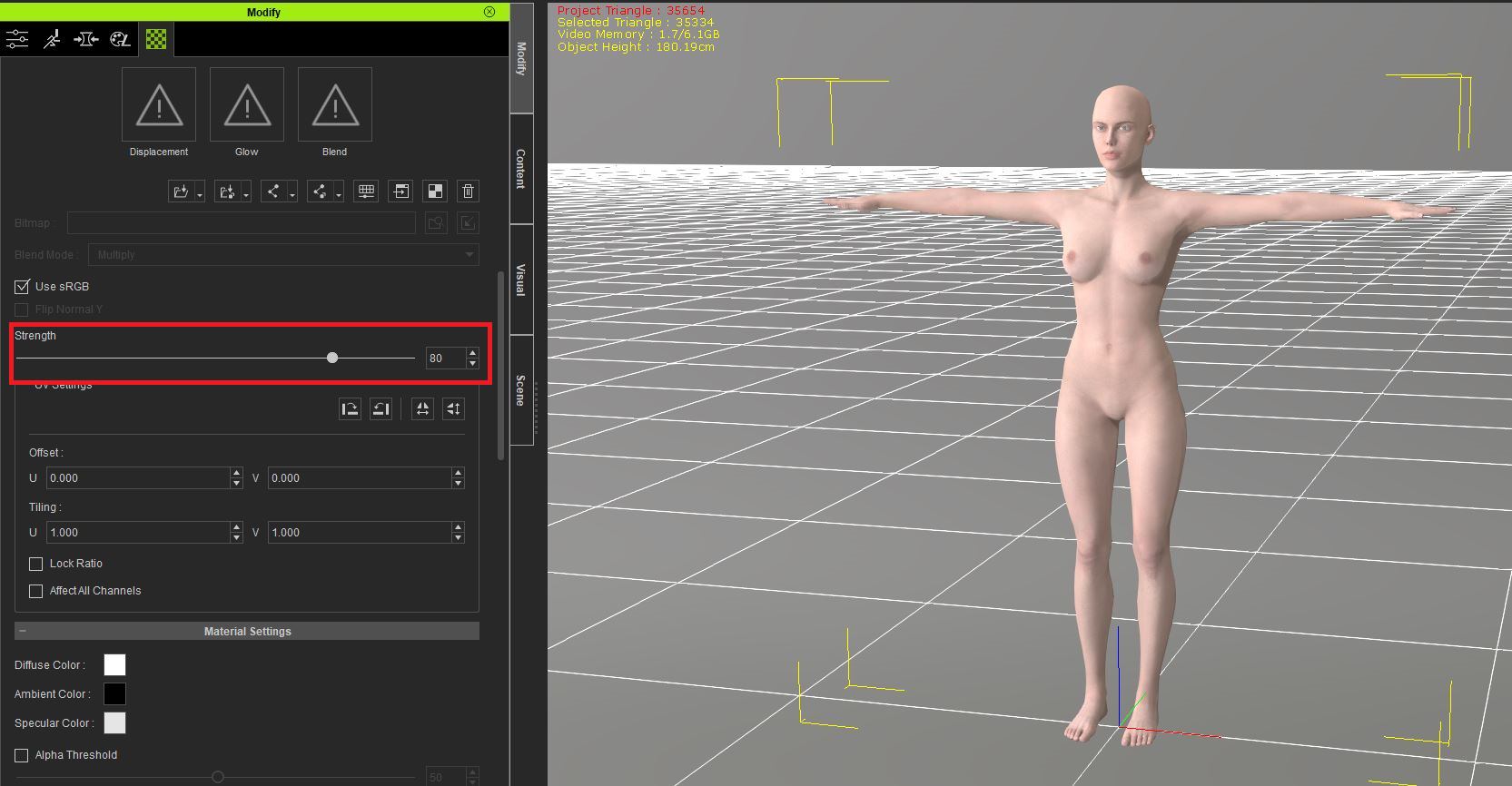Enable the Alpha Threshold checkbox
The image size is (1512, 786).
point(22,755)
